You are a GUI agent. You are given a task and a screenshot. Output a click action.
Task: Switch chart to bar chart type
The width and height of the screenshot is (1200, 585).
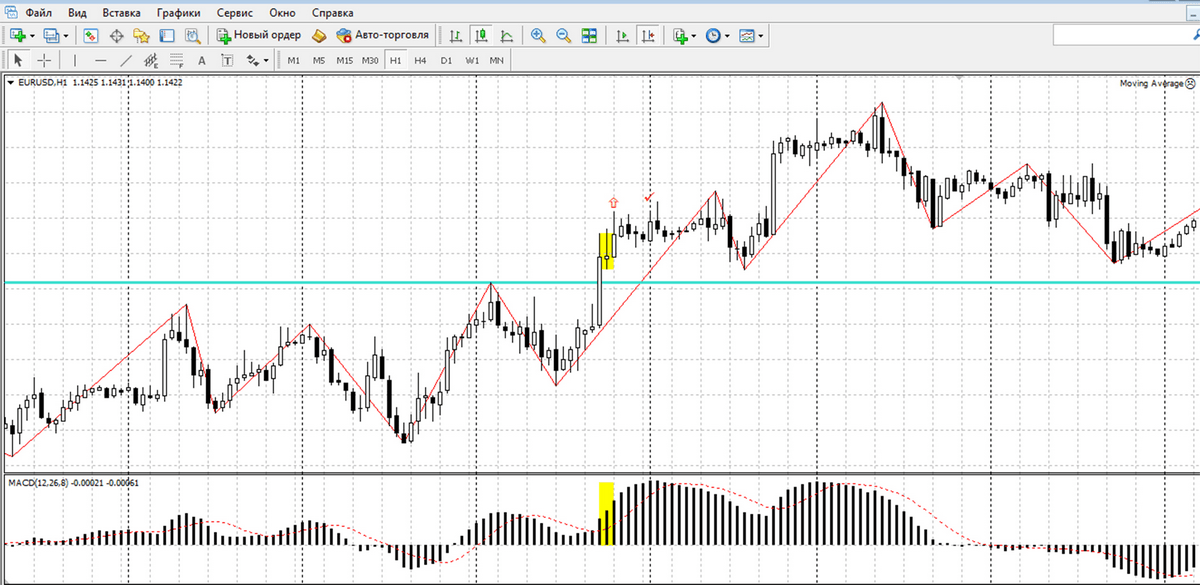point(456,35)
